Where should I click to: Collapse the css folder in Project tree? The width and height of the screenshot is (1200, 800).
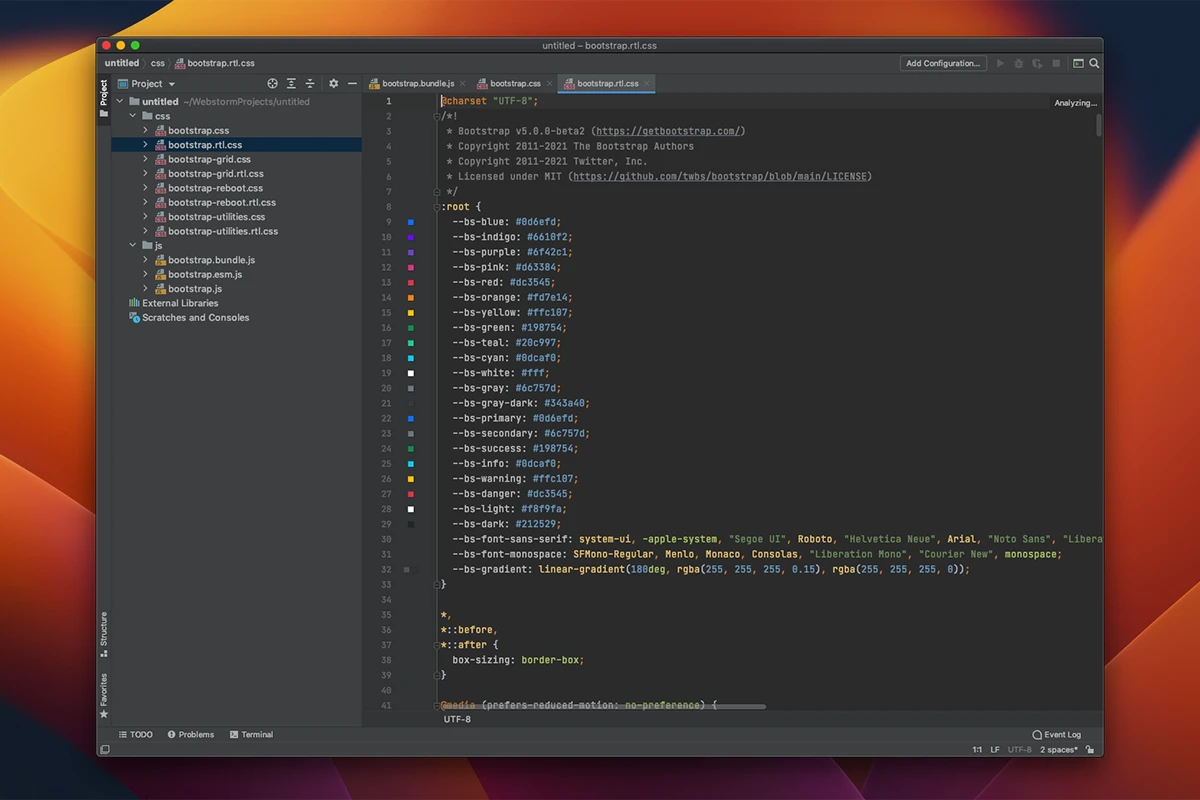(x=132, y=115)
